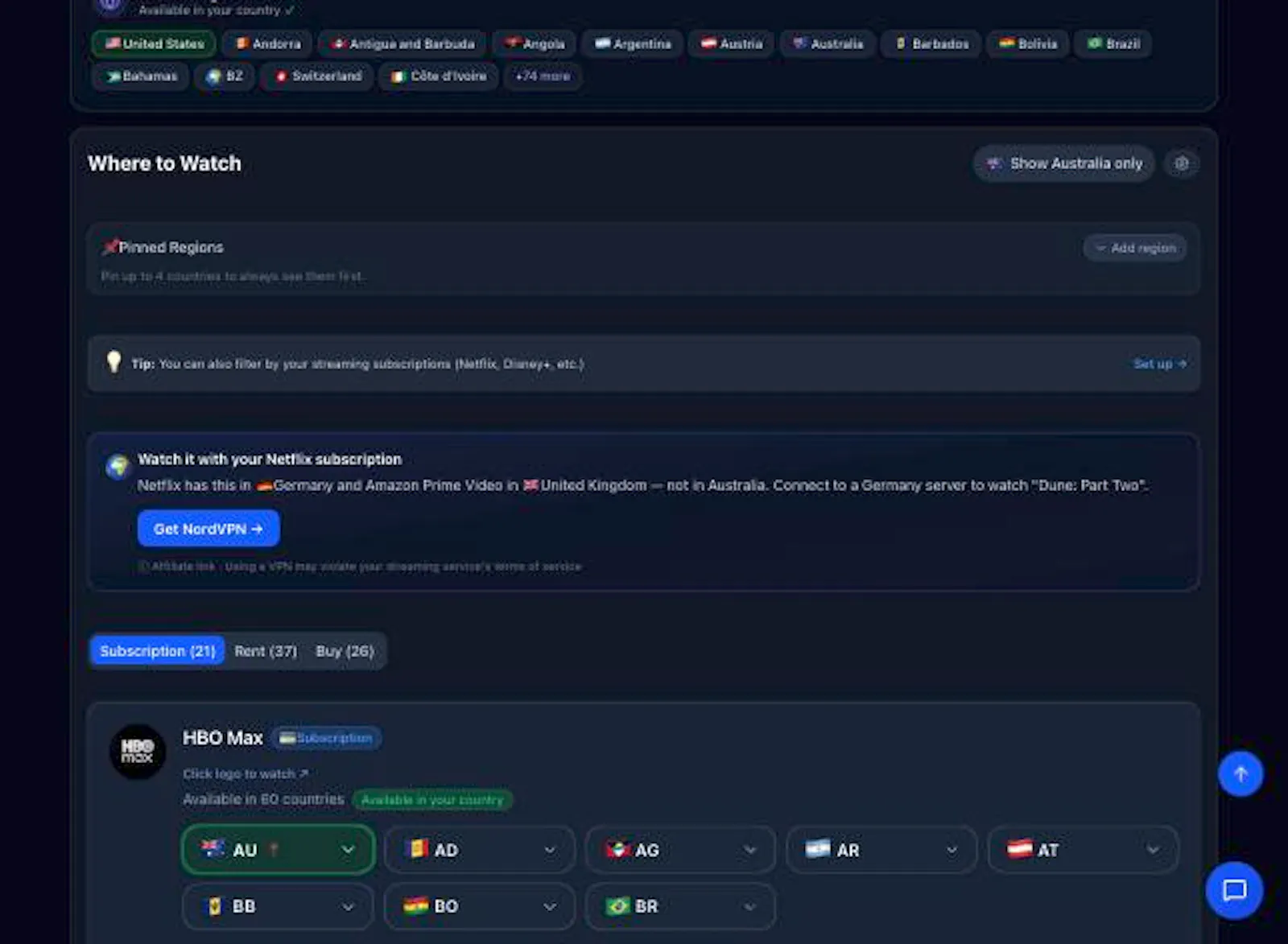This screenshot has width=1288, height=944.
Task: Select the Switzerland country chip
Action: [x=317, y=76]
